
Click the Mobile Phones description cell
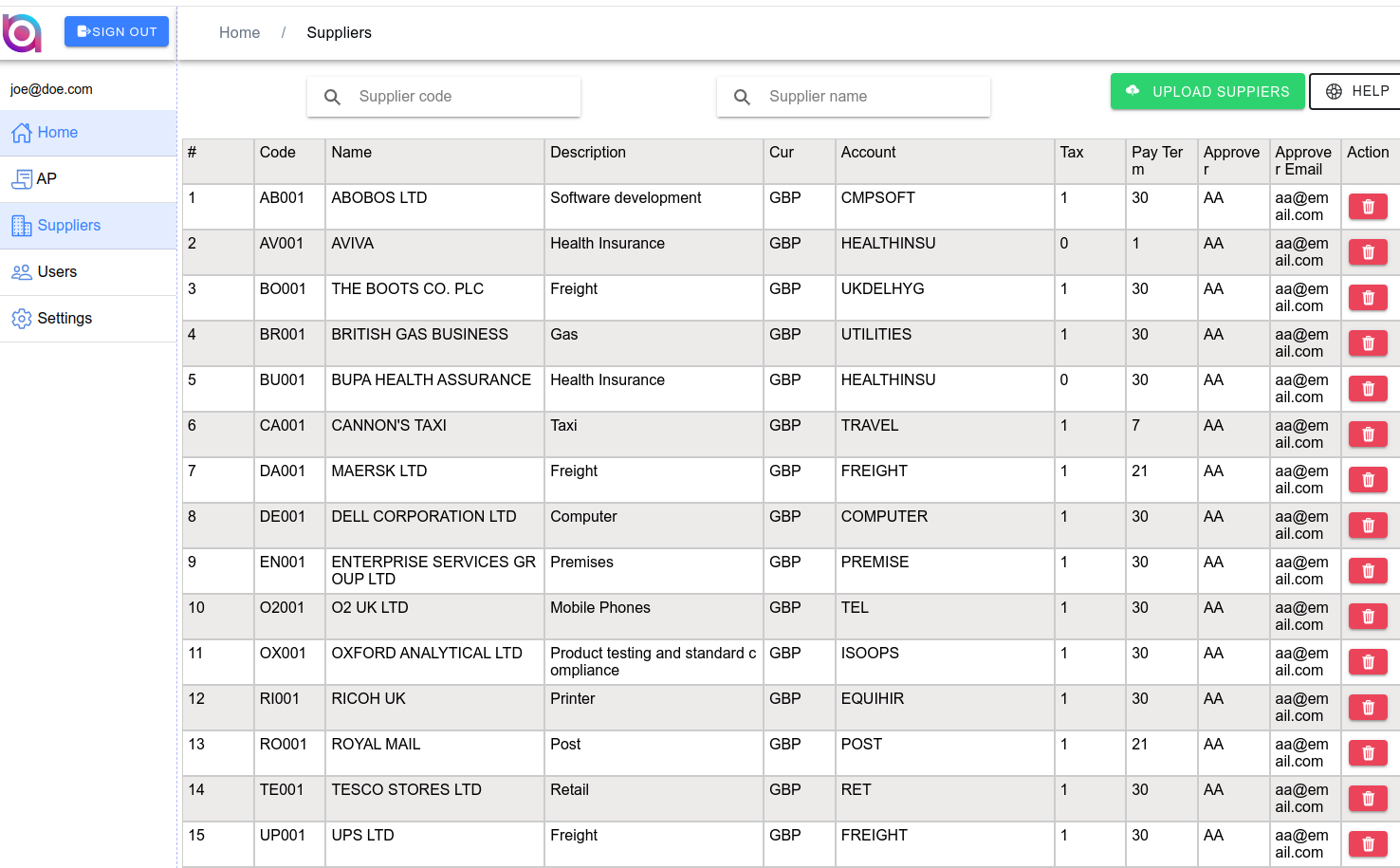click(x=654, y=617)
